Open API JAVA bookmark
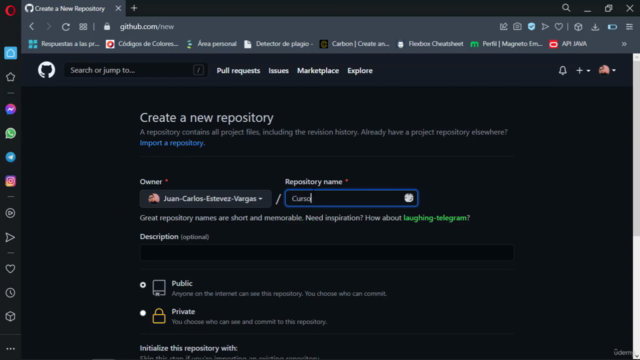 [x=568, y=44]
